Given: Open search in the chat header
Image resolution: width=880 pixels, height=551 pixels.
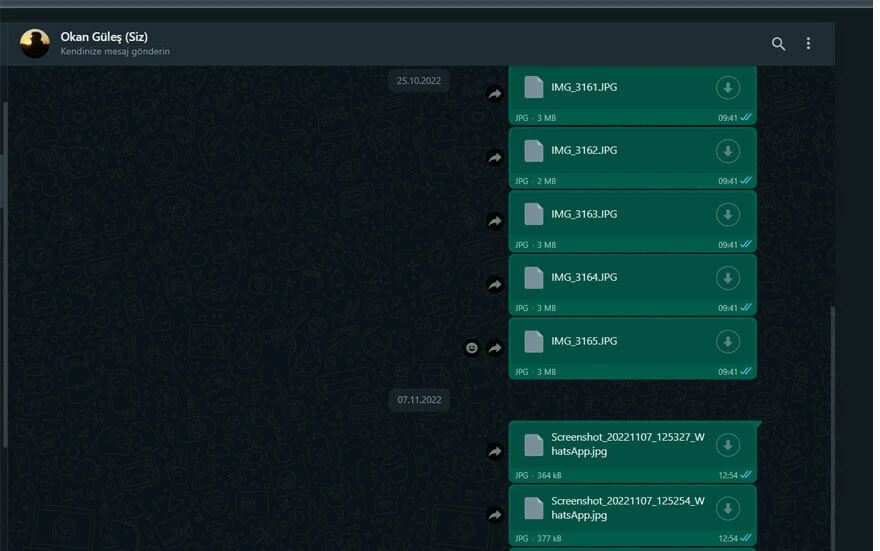Looking at the screenshot, I should (778, 44).
